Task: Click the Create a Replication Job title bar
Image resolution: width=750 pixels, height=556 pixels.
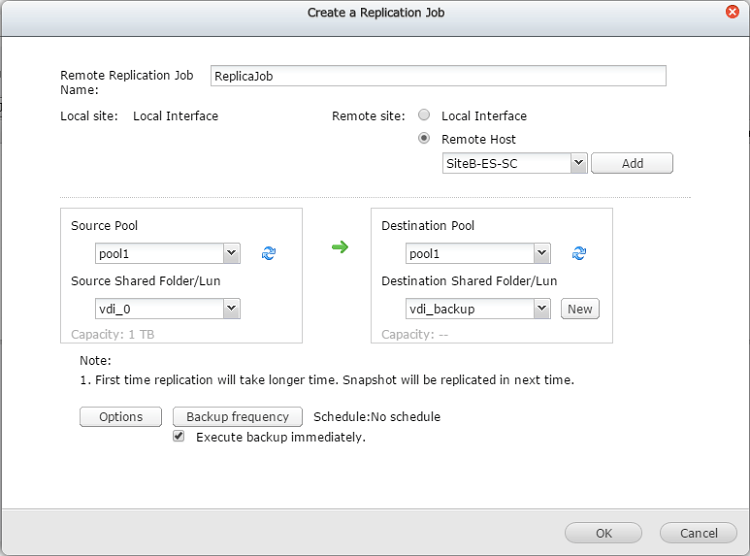Action: tap(375, 13)
